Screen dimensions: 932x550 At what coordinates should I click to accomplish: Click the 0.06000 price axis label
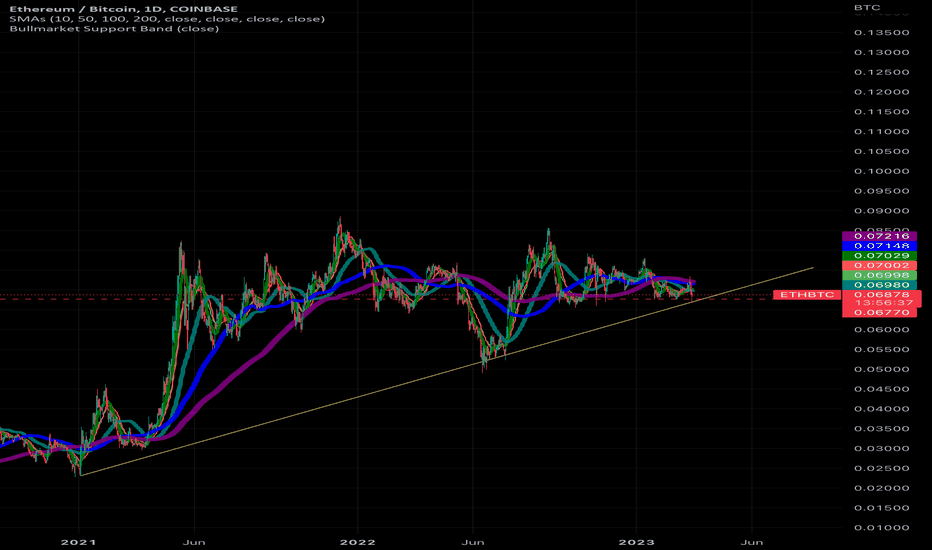pyautogui.click(x=881, y=330)
